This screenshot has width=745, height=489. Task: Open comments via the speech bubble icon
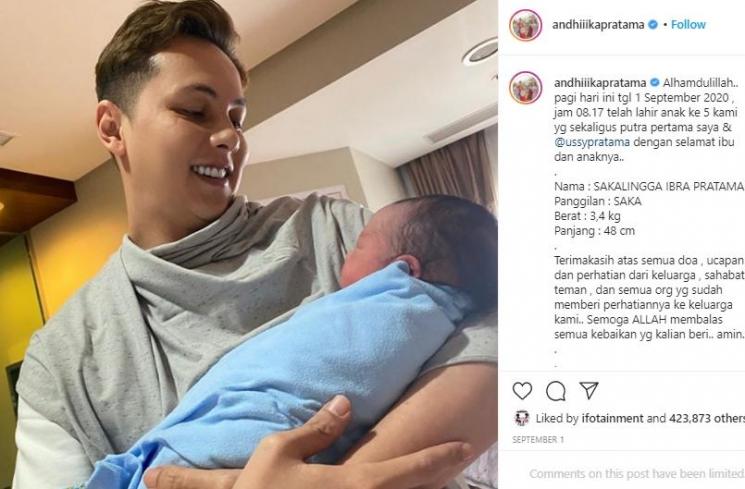coord(555,391)
